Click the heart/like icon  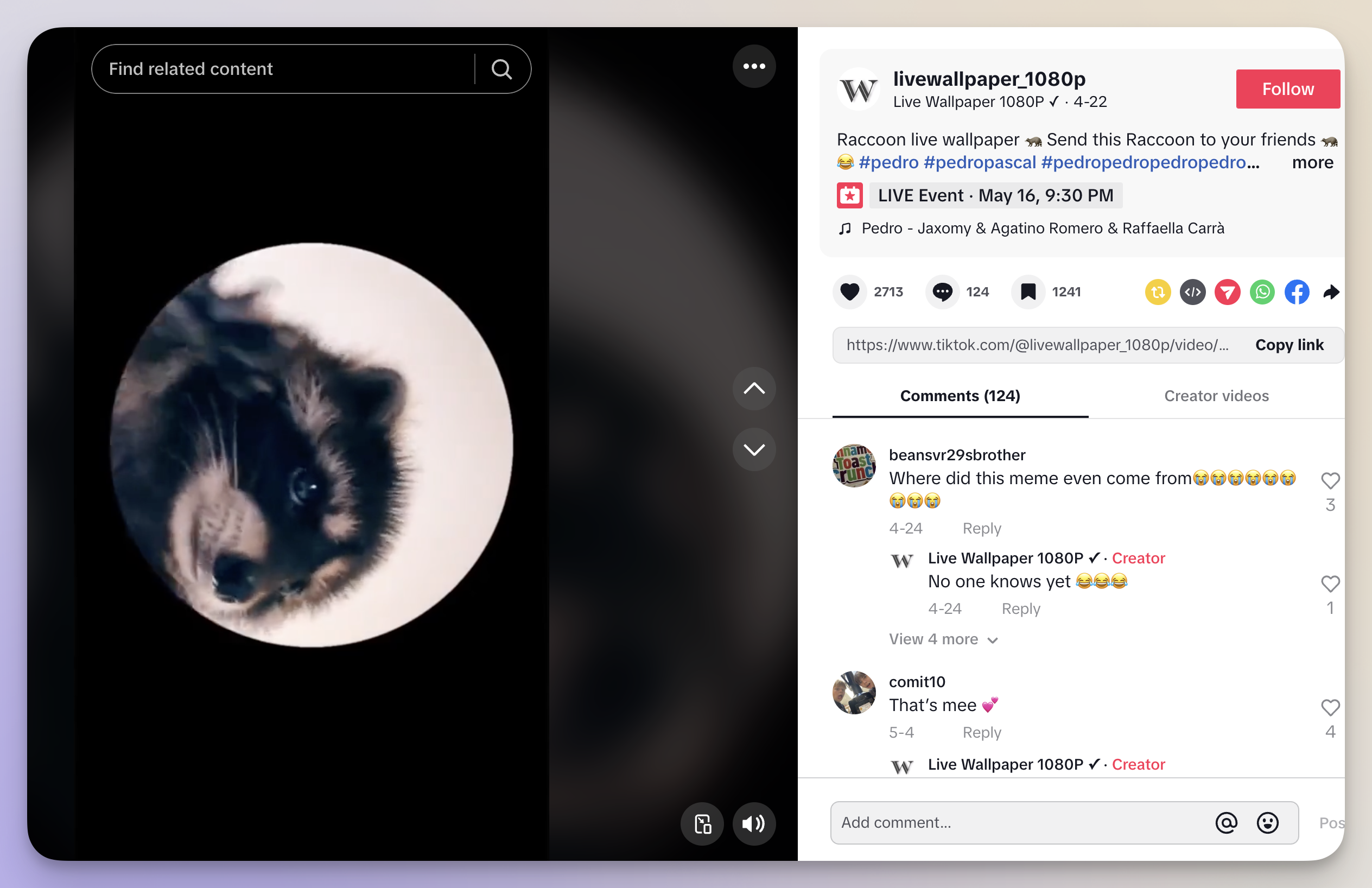click(850, 291)
